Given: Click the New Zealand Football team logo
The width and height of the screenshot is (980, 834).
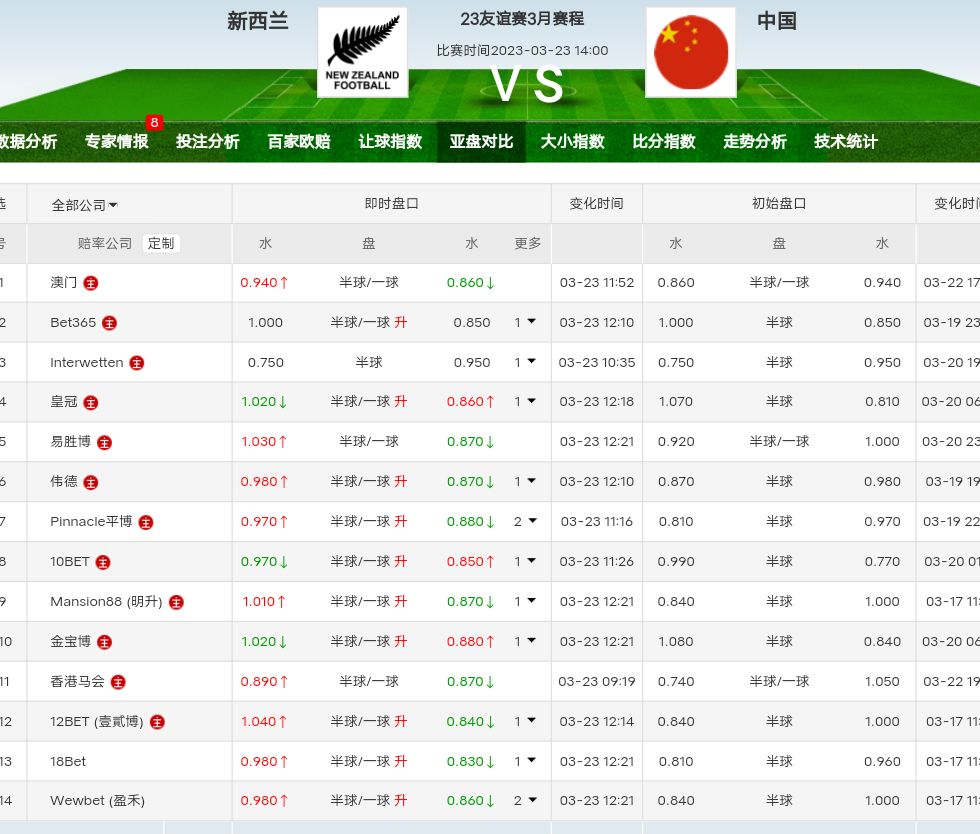Looking at the screenshot, I should [362, 52].
